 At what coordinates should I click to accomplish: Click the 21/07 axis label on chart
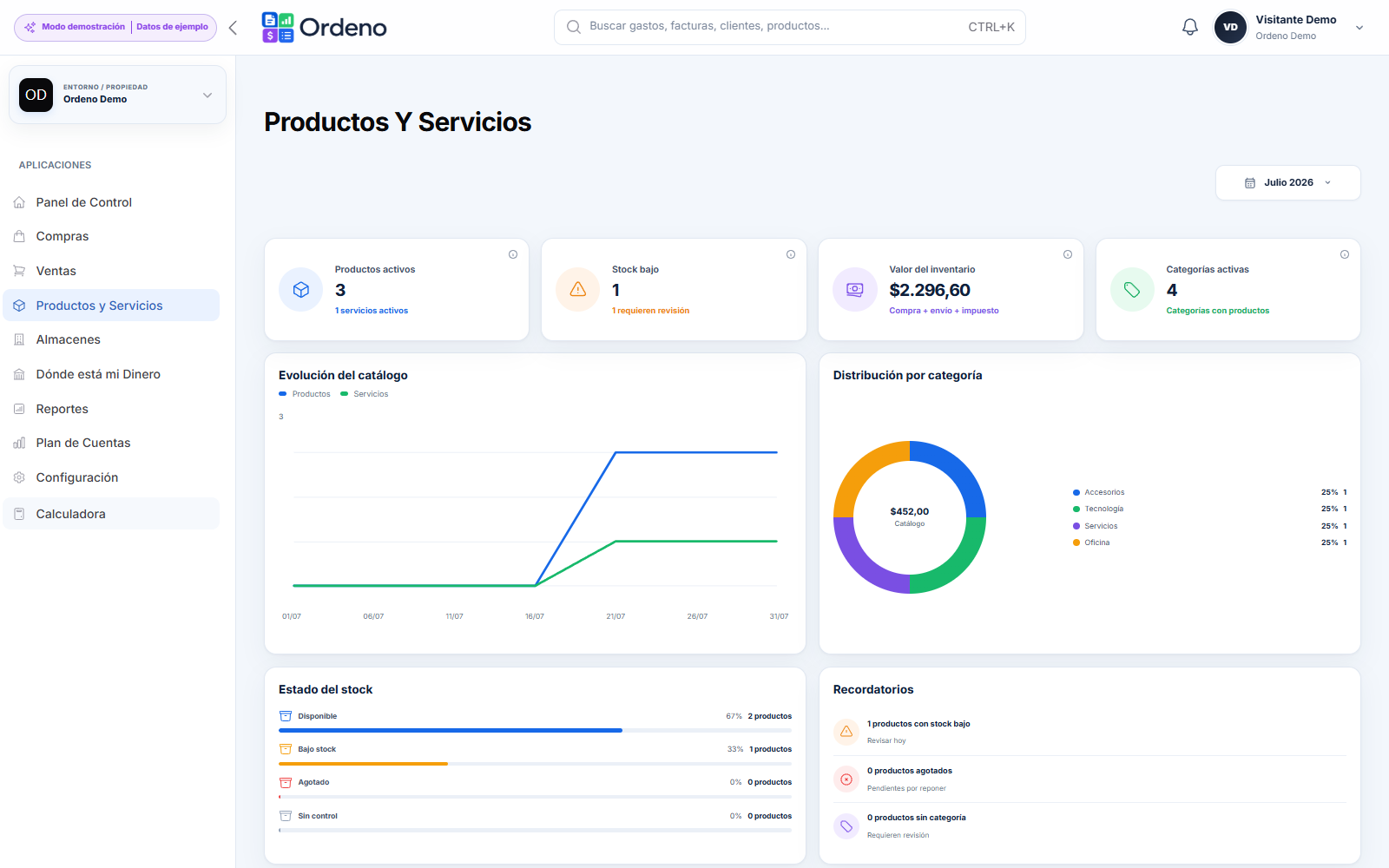point(616,616)
